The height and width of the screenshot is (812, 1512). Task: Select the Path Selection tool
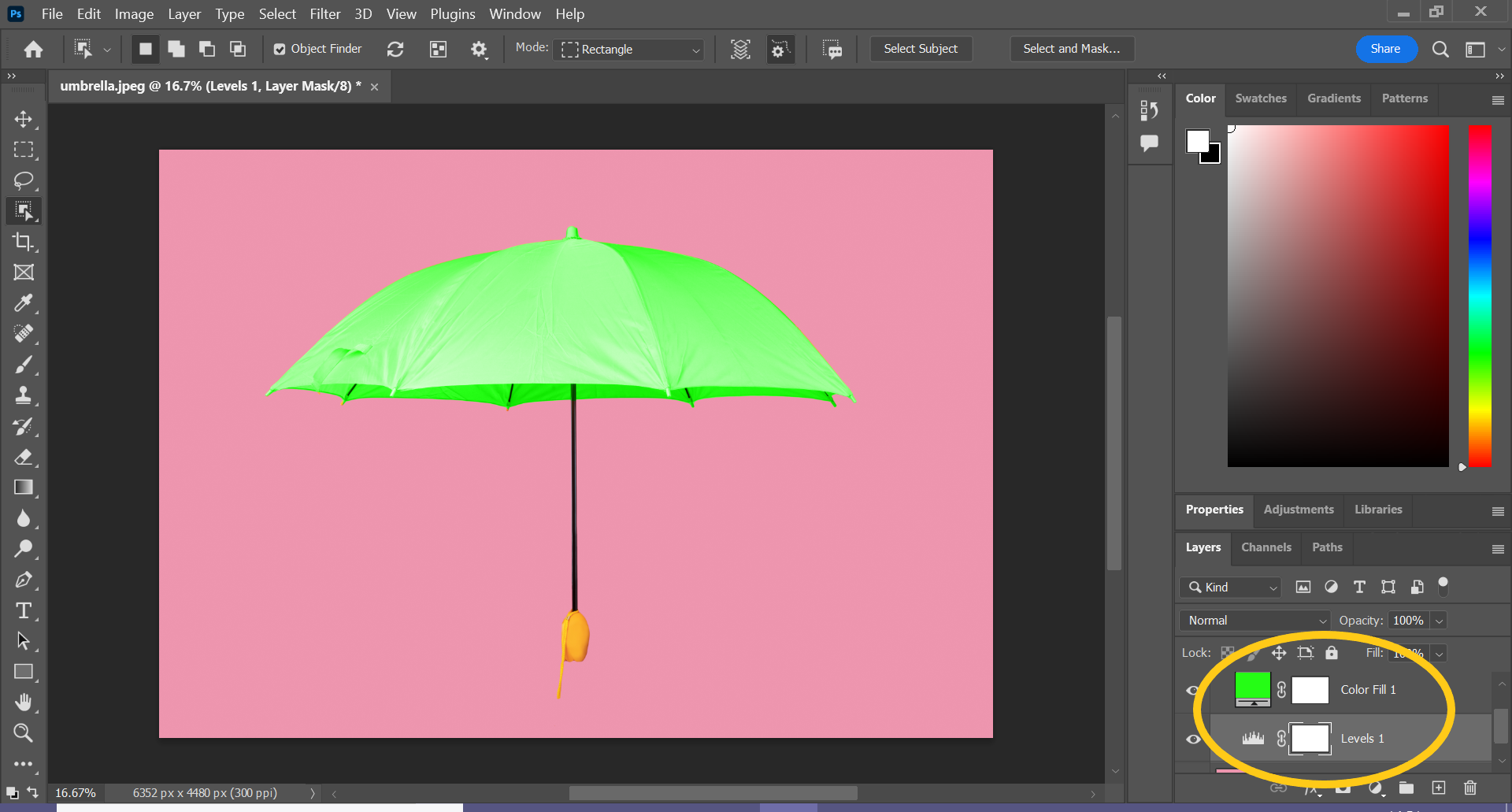[24, 641]
